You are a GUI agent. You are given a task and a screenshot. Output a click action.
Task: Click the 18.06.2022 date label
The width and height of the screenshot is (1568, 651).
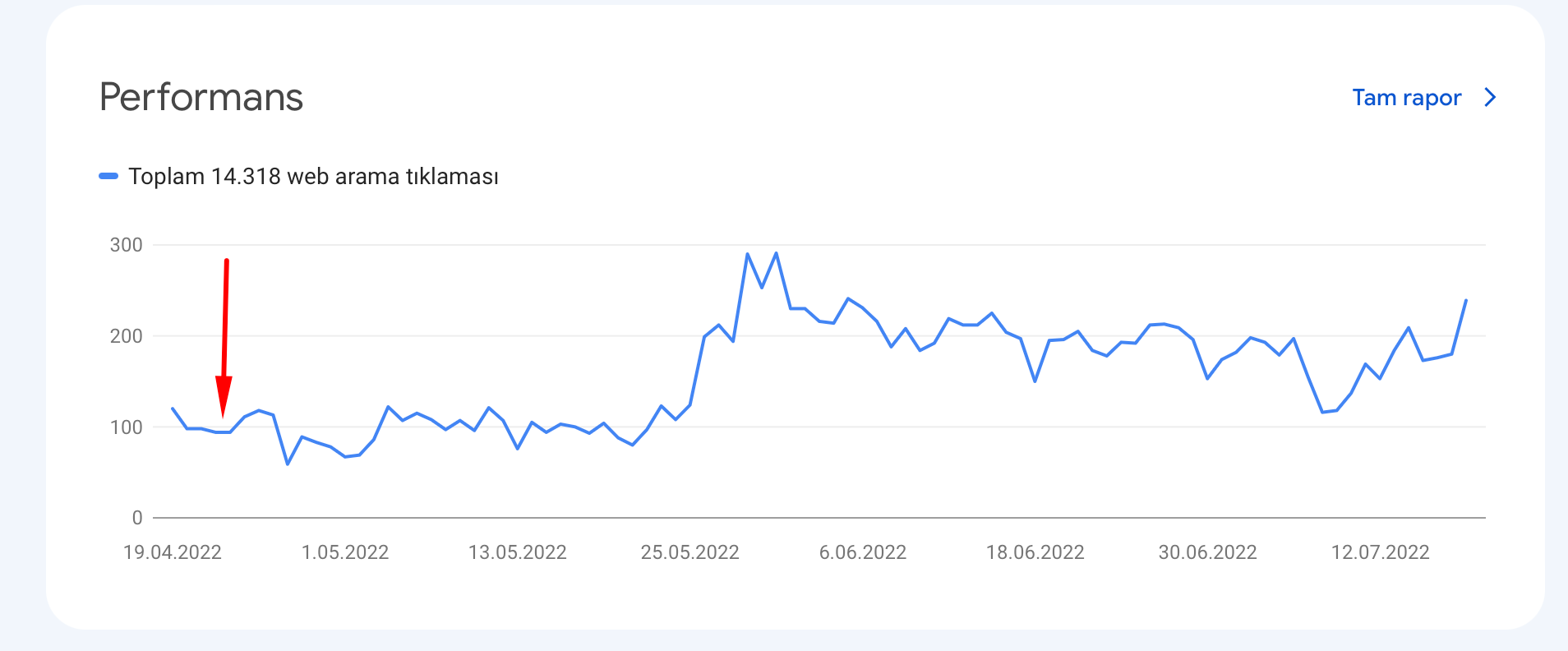tap(1035, 552)
